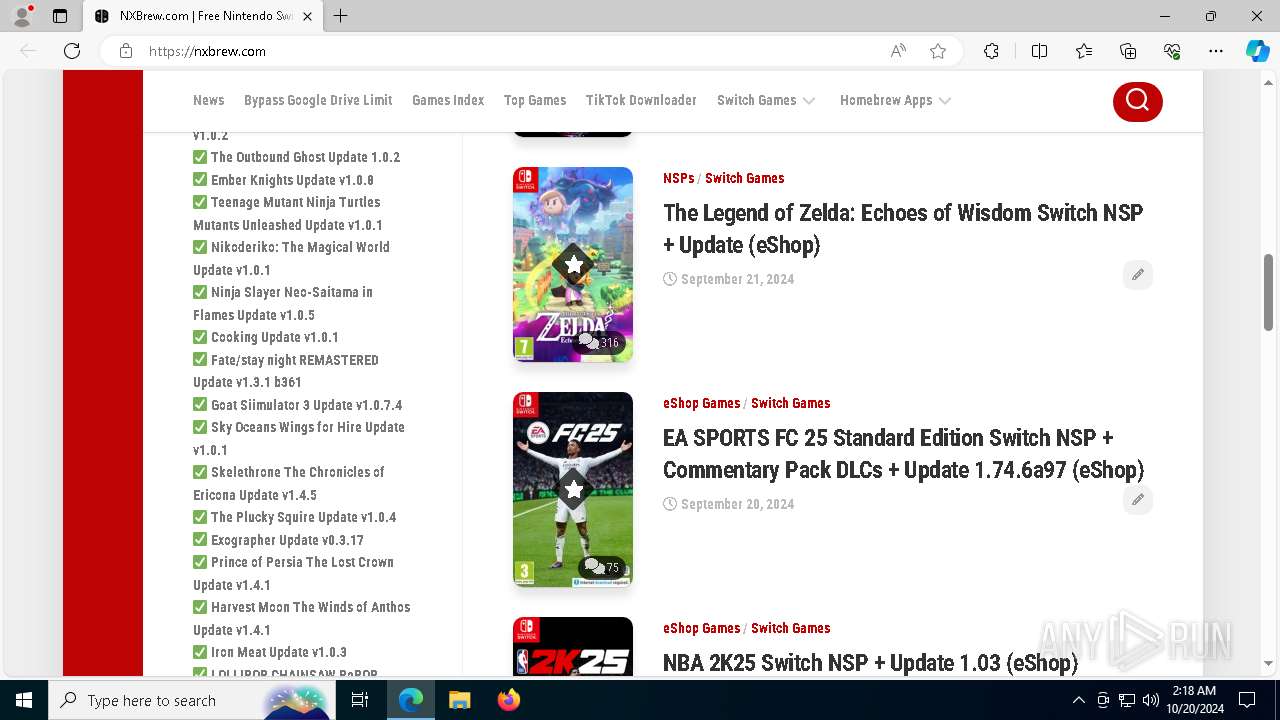Open the Favorites list icon
This screenshot has height=720, width=1280.
(x=1084, y=51)
